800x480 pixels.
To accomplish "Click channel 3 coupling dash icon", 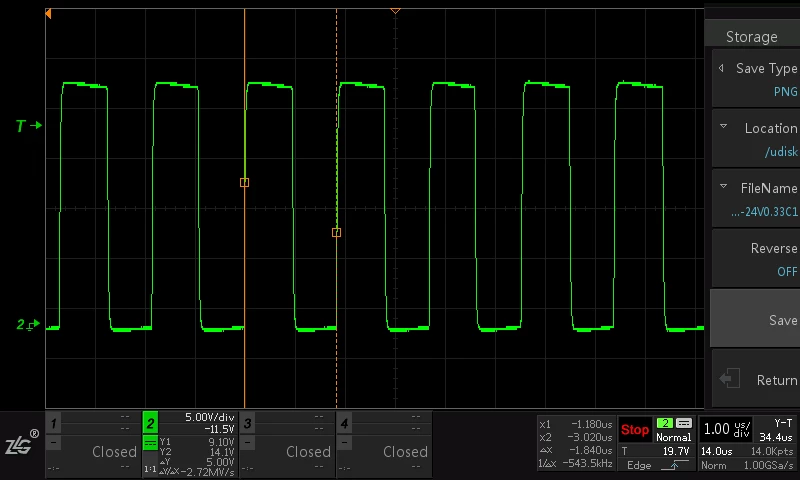I will pyautogui.click(x=247, y=442).
